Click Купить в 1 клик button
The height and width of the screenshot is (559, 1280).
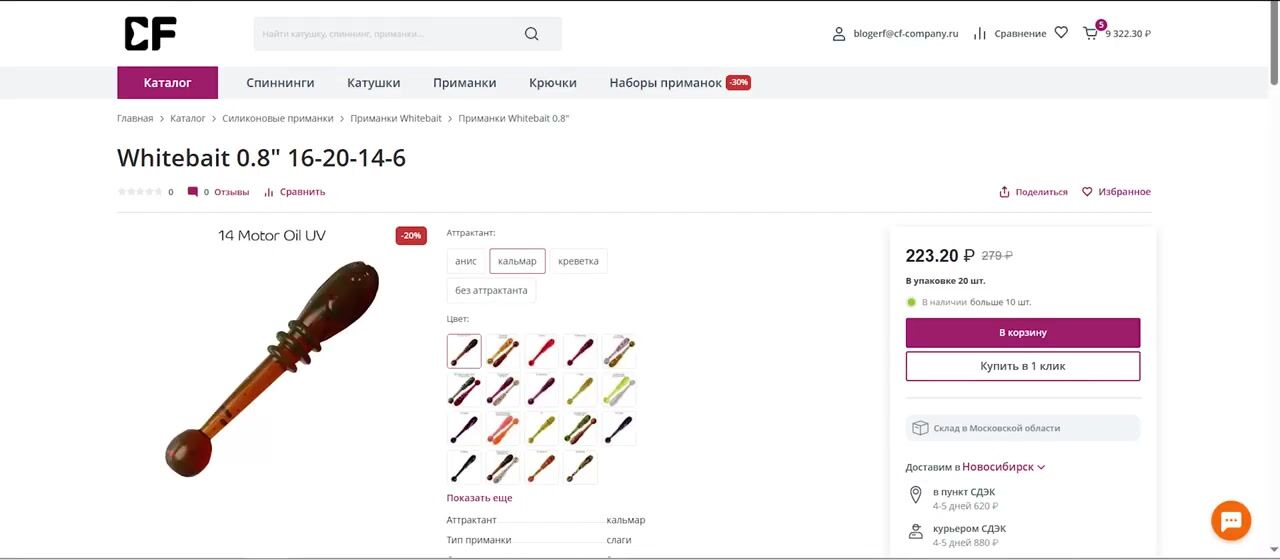pyautogui.click(x=1023, y=366)
